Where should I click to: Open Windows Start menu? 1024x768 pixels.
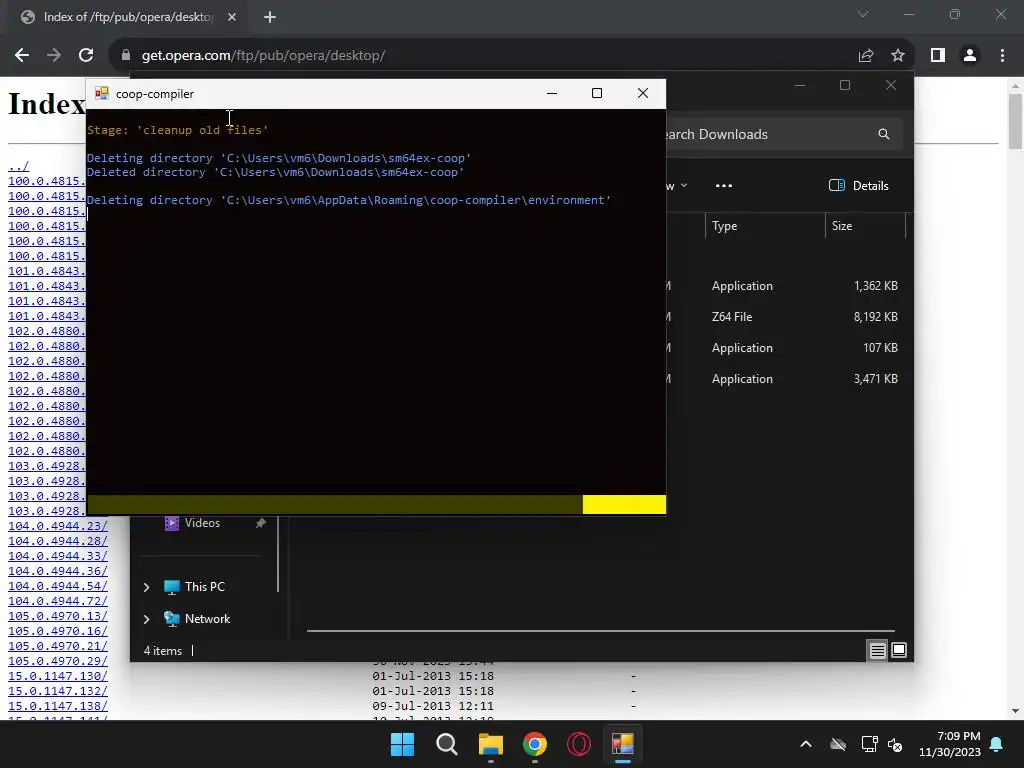(402, 744)
